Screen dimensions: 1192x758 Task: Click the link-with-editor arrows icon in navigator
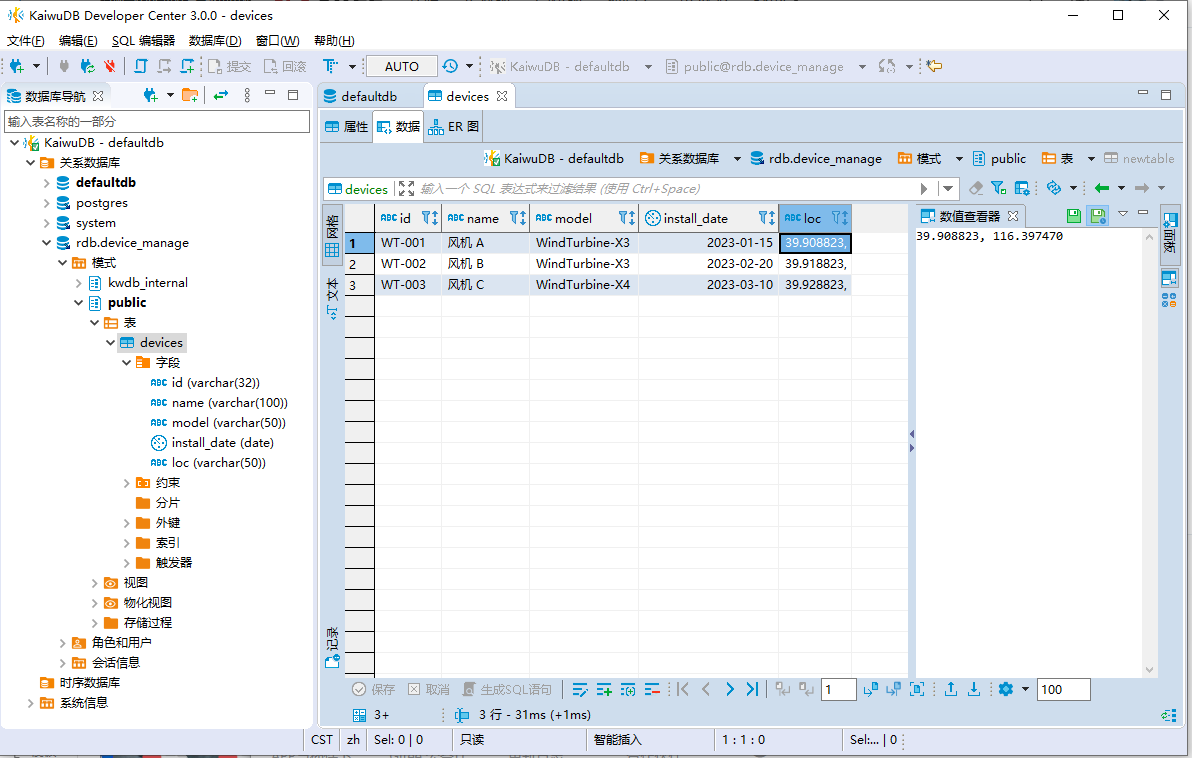(x=221, y=95)
